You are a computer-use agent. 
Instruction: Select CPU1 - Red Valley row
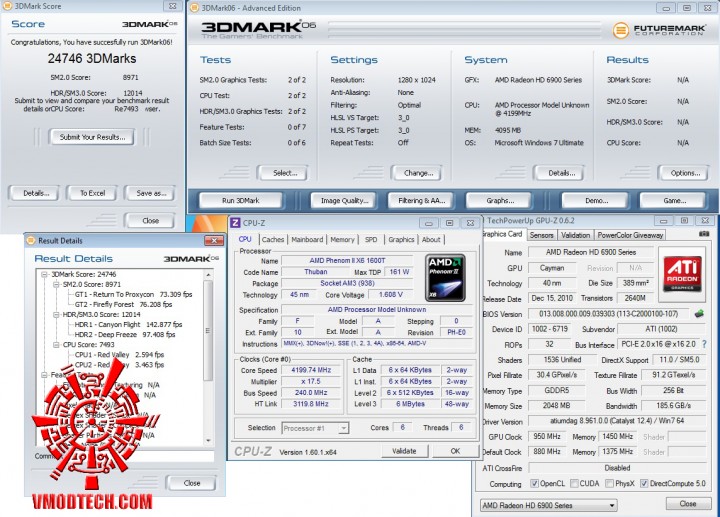tap(119, 354)
